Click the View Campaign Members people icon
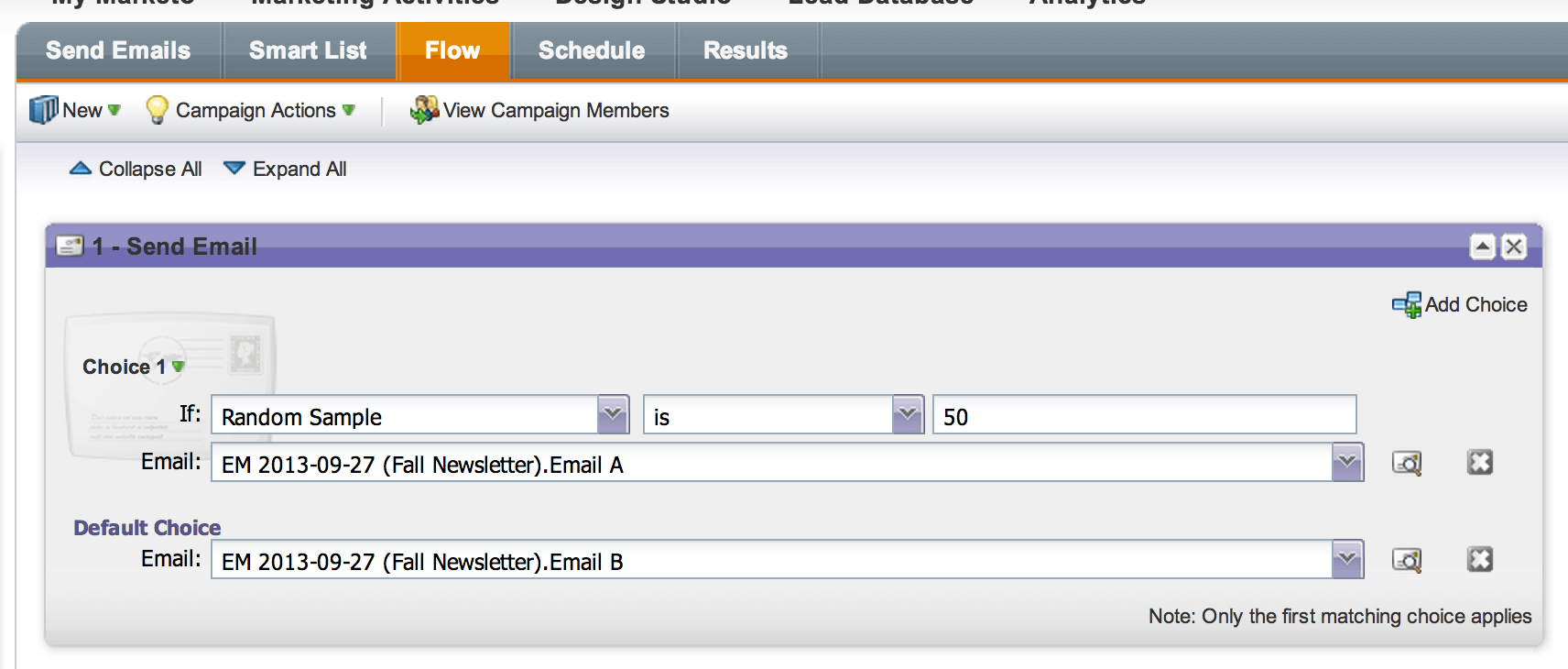1568x669 pixels. click(423, 110)
